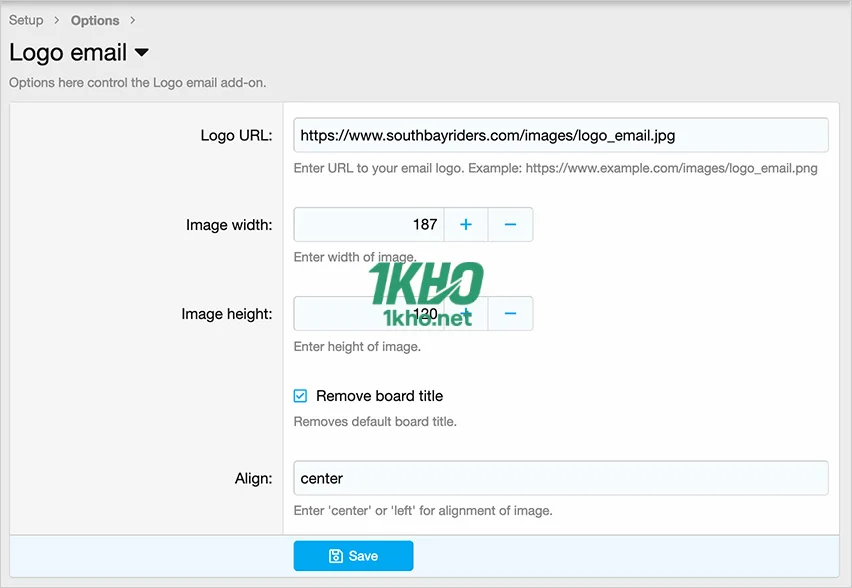Viewport: 852px width, 588px height.
Task: Click into the Logo URL text field
Action: pyautogui.click(x=560, y=135)
